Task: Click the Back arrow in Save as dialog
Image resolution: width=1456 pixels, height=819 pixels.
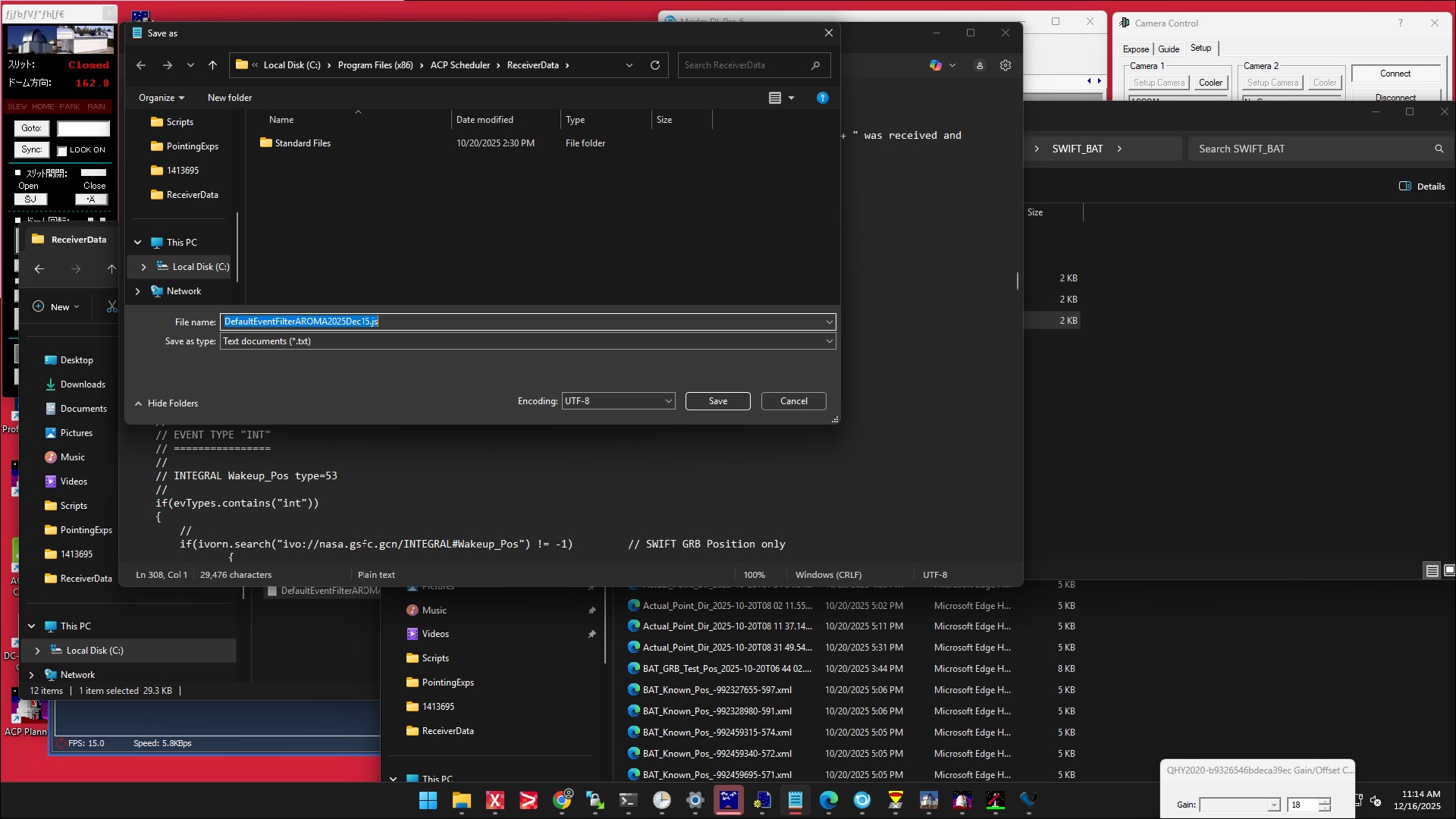Action: (x=141, y=65)
